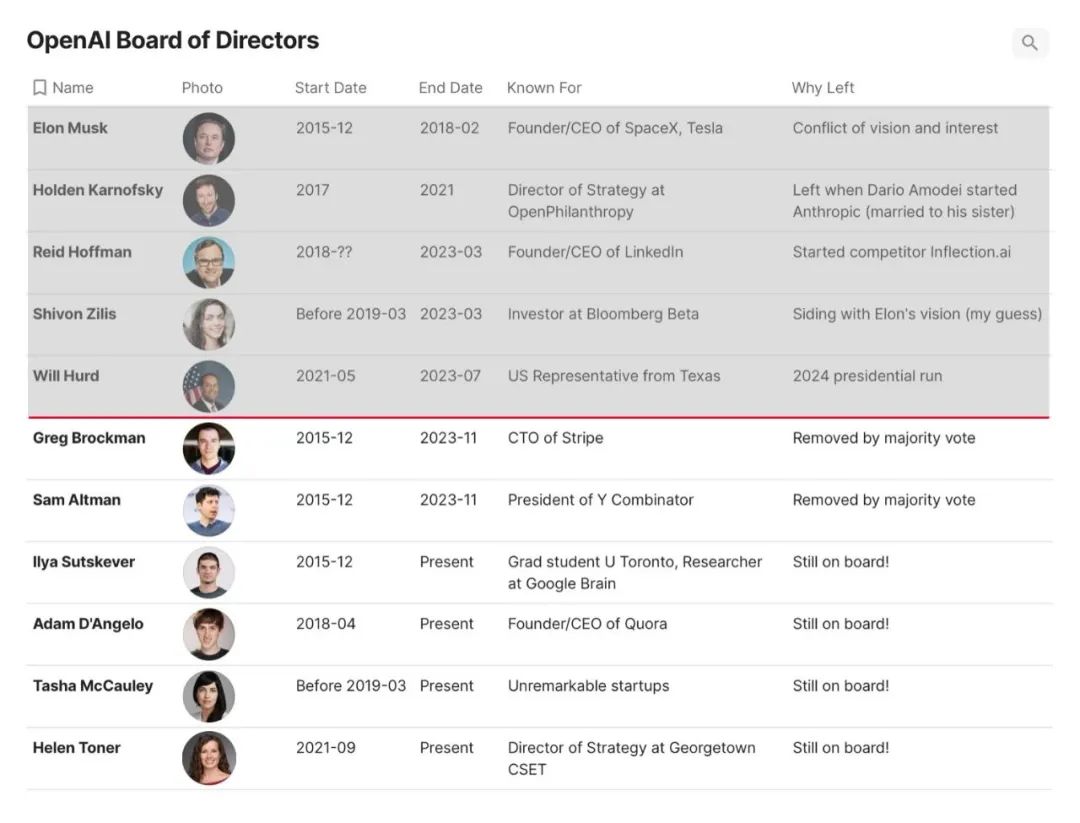Select Founder/CEO of Quora cell
This screenshot has height=823, width=1080.
587,624
